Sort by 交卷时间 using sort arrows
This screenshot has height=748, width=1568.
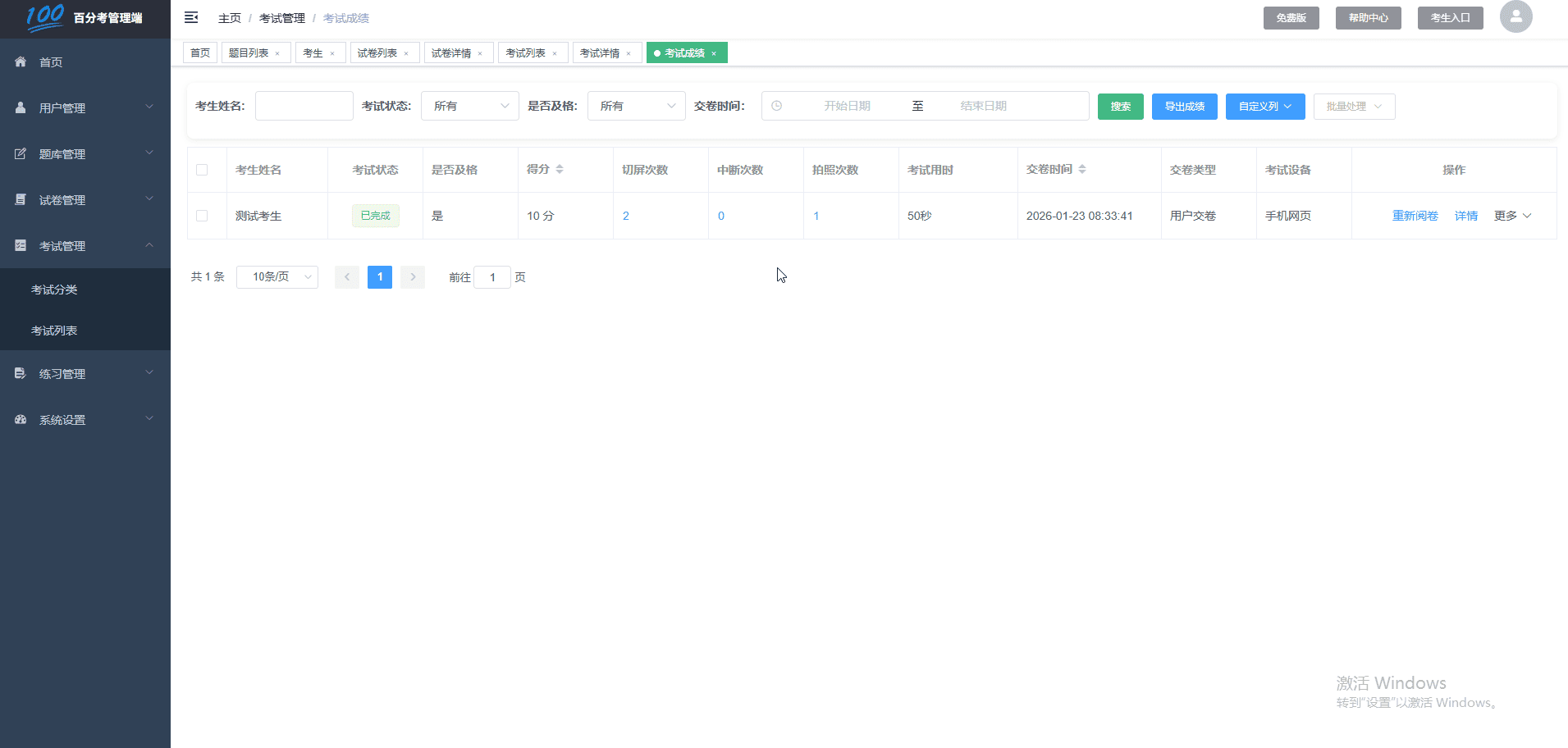pos(1082,170)
